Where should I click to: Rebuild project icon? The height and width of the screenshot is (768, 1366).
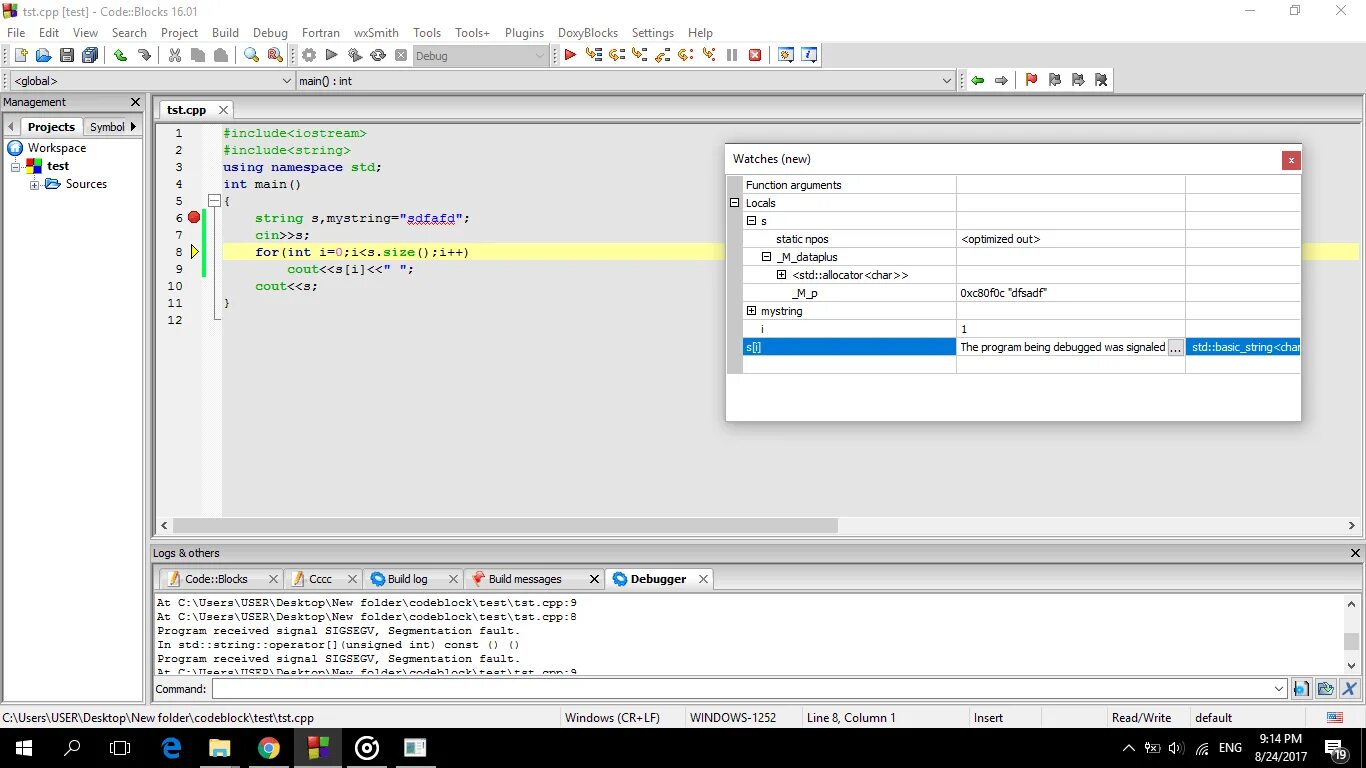tap(377, 56)
